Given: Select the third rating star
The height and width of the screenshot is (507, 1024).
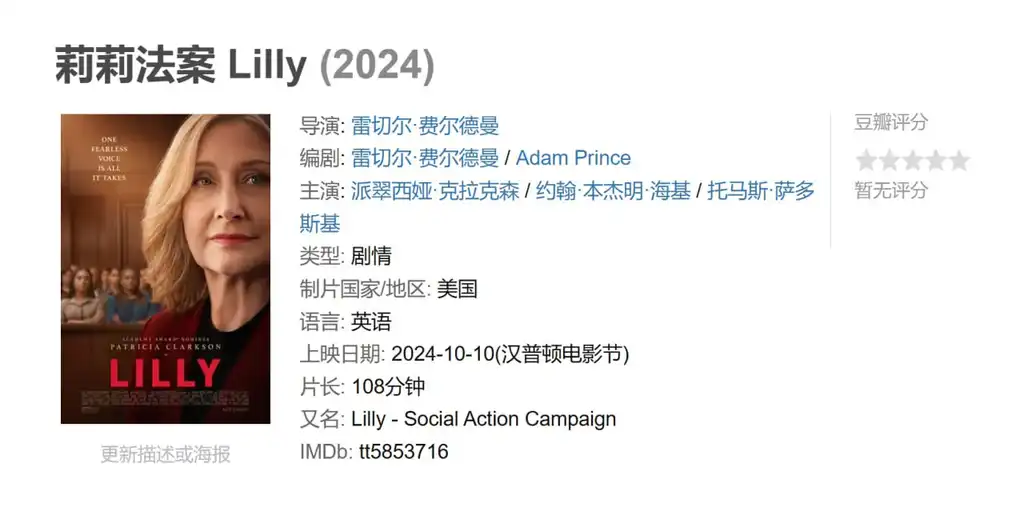Looking at the screenshot, I should point(912,160).
